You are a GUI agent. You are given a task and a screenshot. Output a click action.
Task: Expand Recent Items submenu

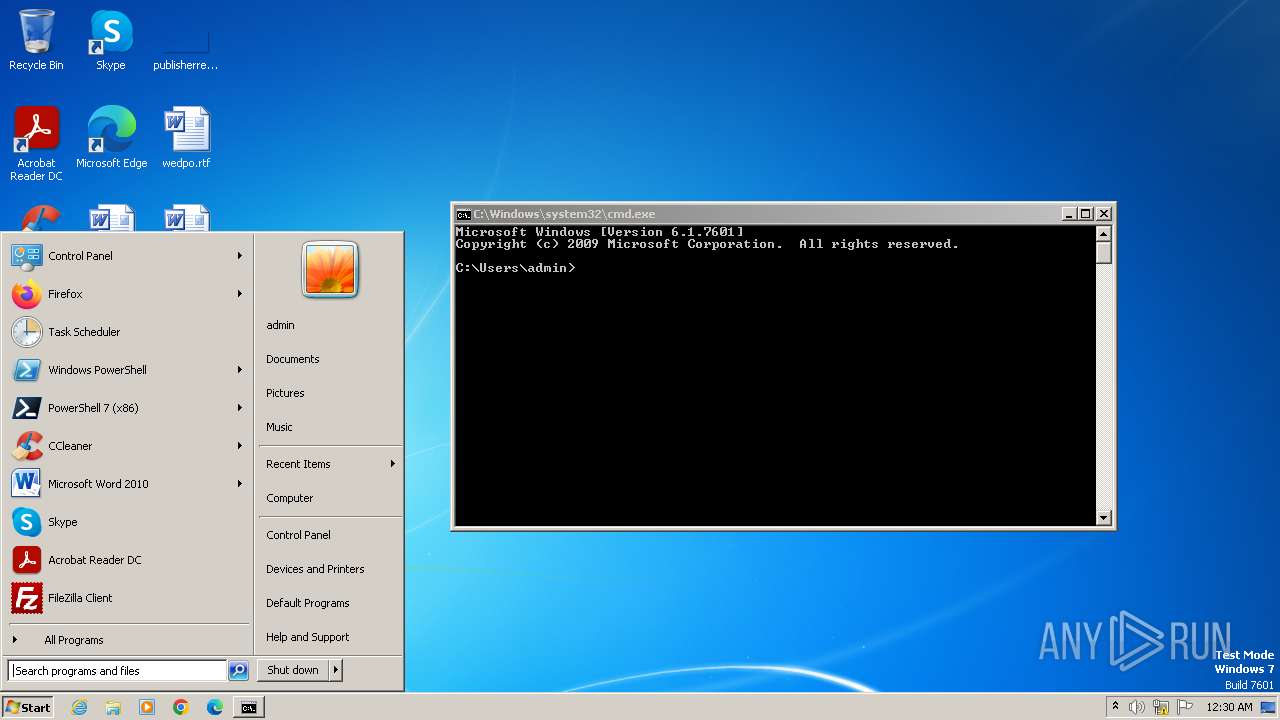click(x=330, y=464)
